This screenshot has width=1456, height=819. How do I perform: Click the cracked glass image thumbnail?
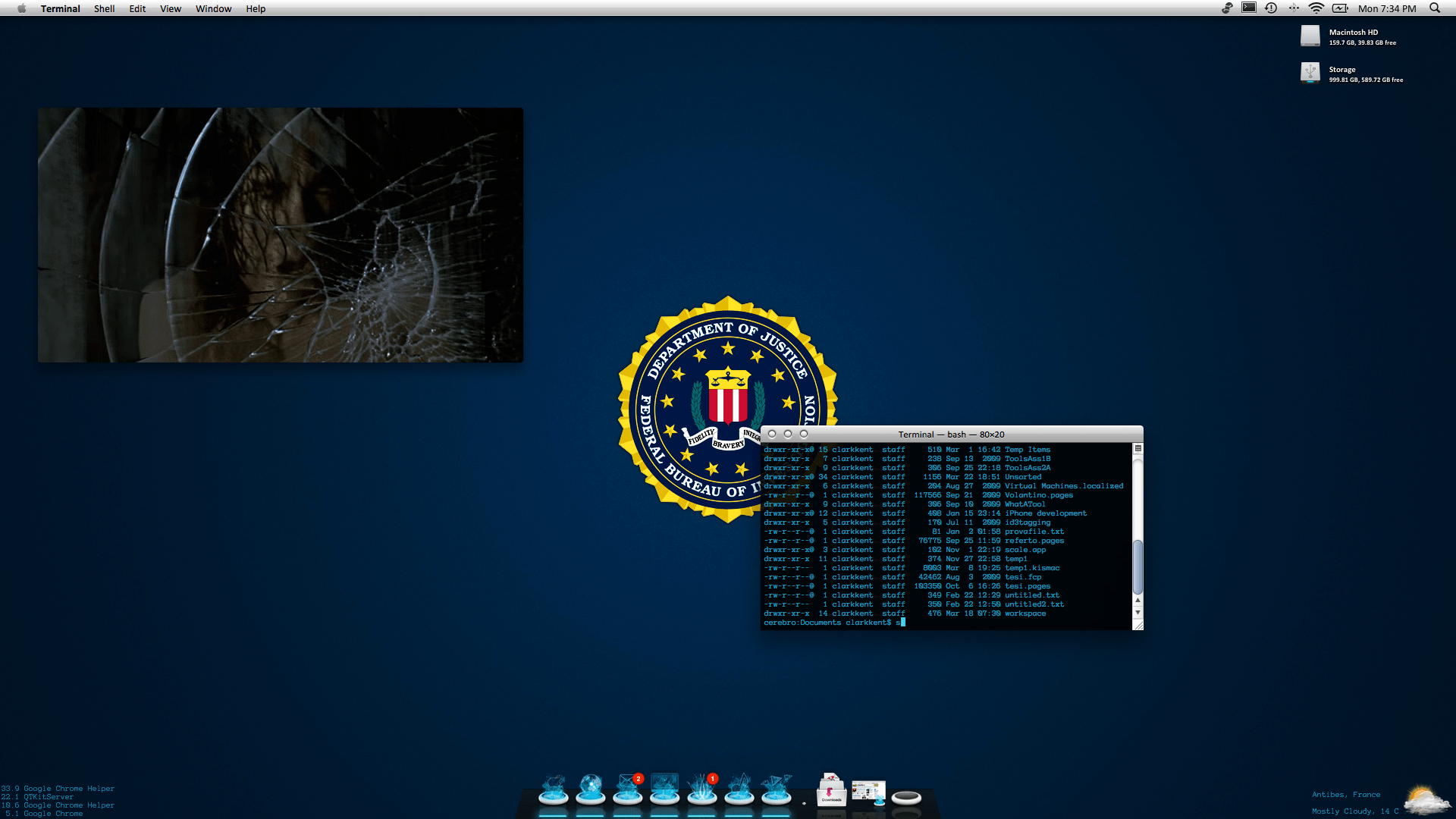281,235
